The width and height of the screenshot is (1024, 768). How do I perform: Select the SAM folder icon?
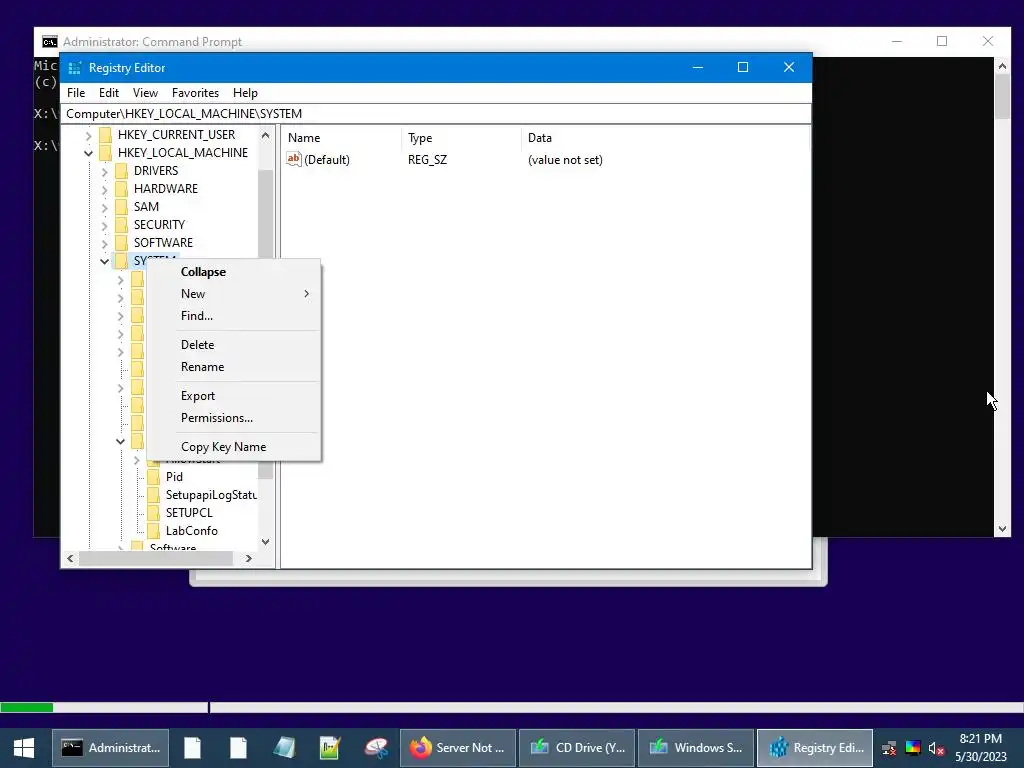tap(121, 206)
